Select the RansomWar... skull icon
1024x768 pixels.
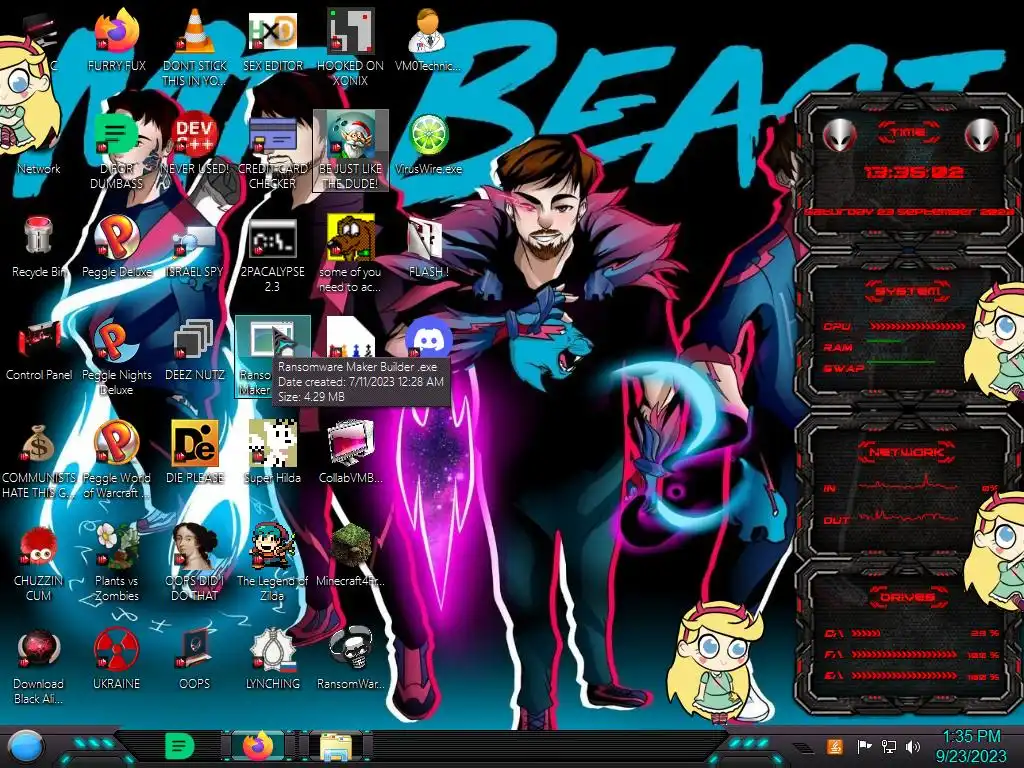(x=350, y=648)
